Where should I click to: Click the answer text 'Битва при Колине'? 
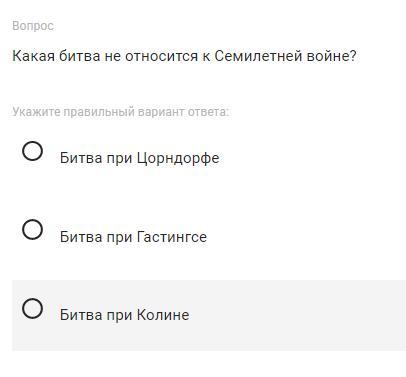coord(125,315)
